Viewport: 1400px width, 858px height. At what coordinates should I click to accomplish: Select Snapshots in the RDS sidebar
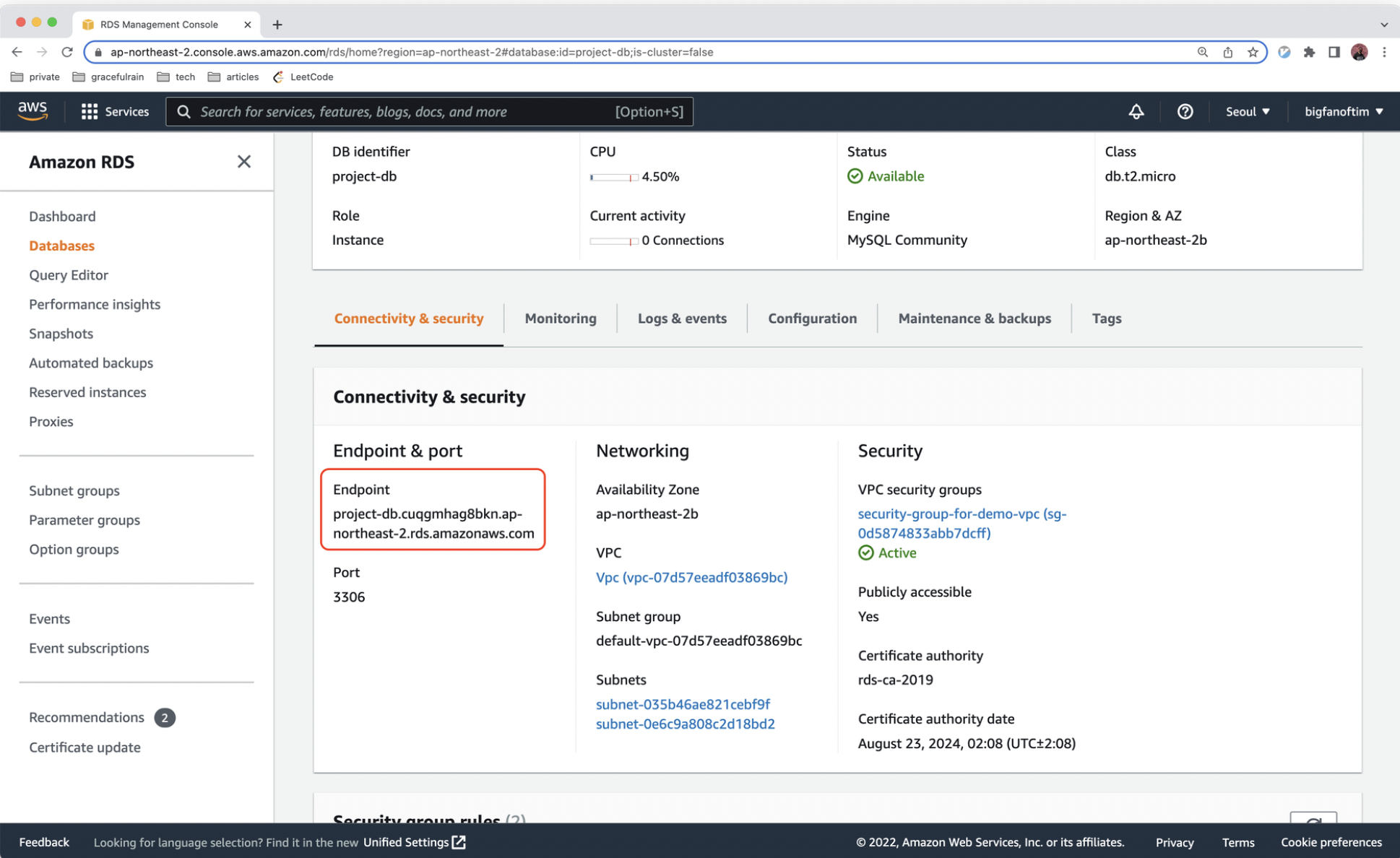coord(61,334)
